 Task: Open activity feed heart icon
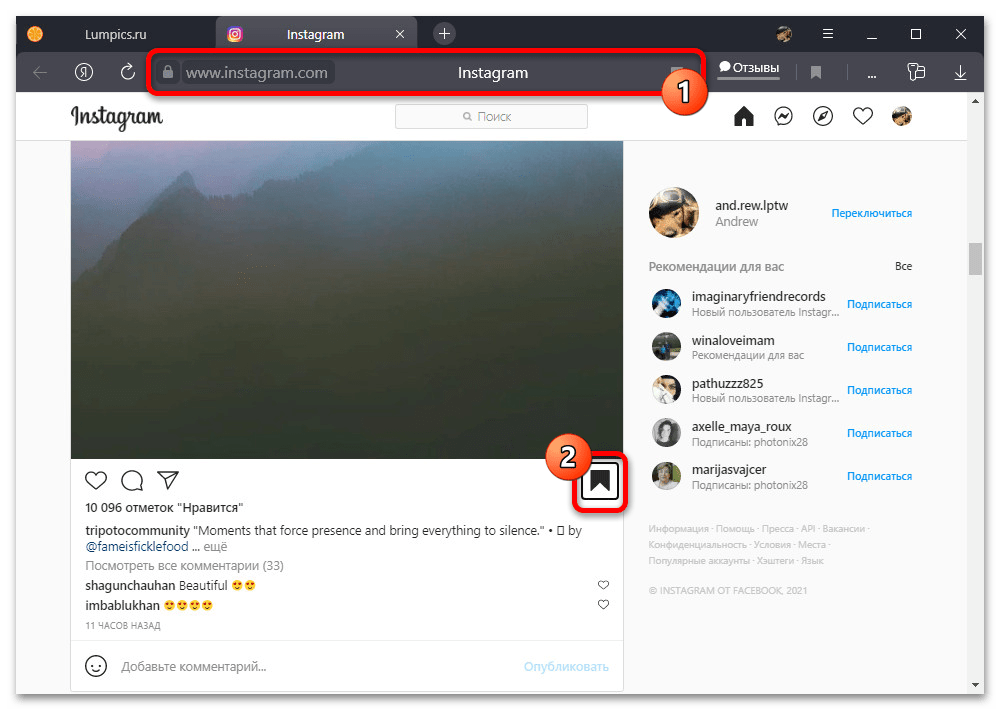point(863,117)
